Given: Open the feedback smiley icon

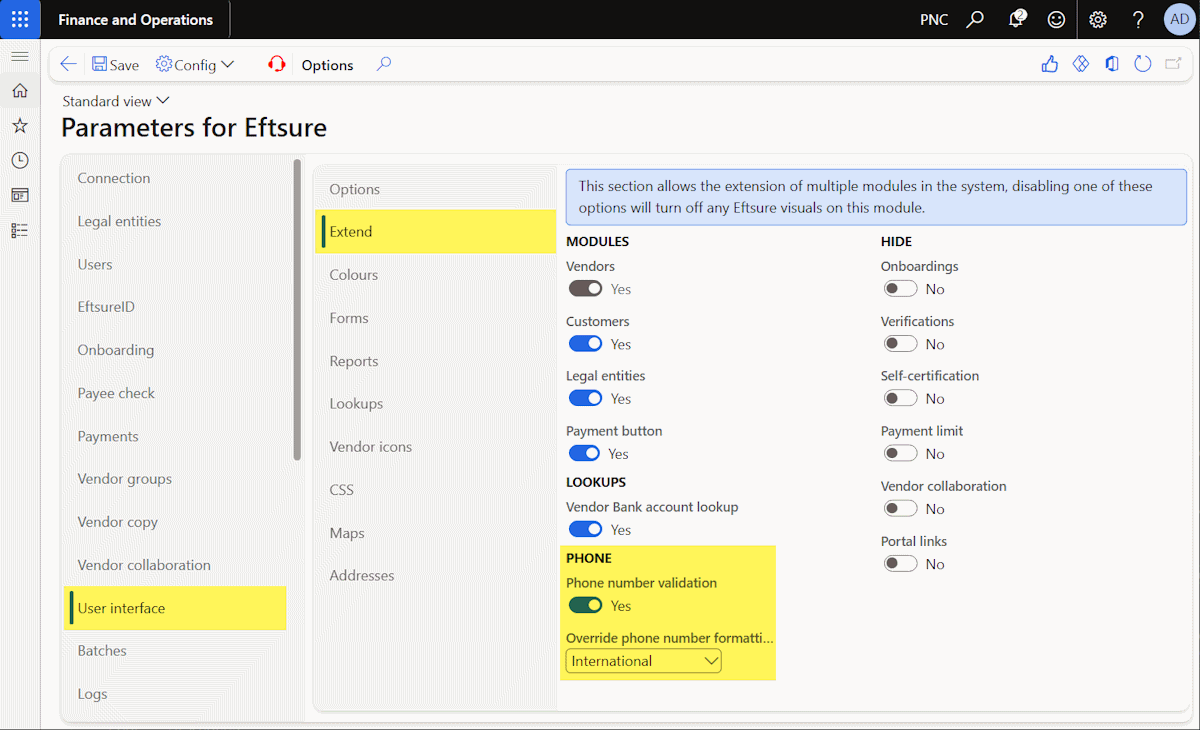Looking at the screenshot, I should [x=1056, y=20].
